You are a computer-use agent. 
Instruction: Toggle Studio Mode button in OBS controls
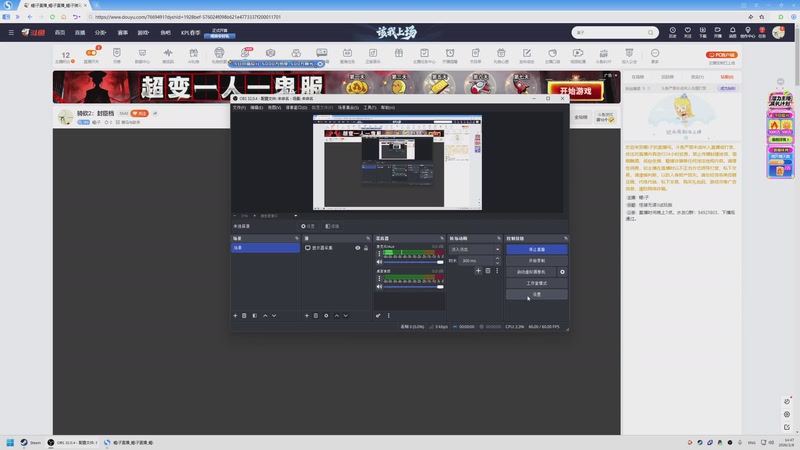click(537, 283)
